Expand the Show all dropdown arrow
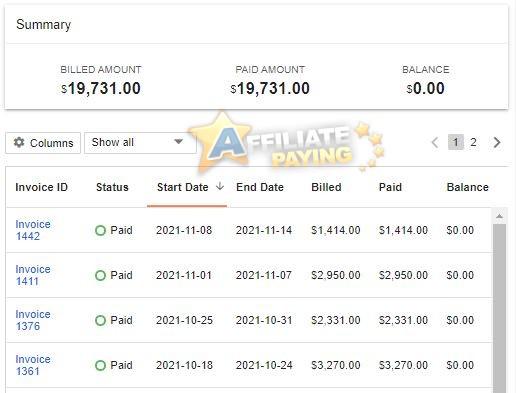This screenshot has height=393, width=516. tap(179, 142)
